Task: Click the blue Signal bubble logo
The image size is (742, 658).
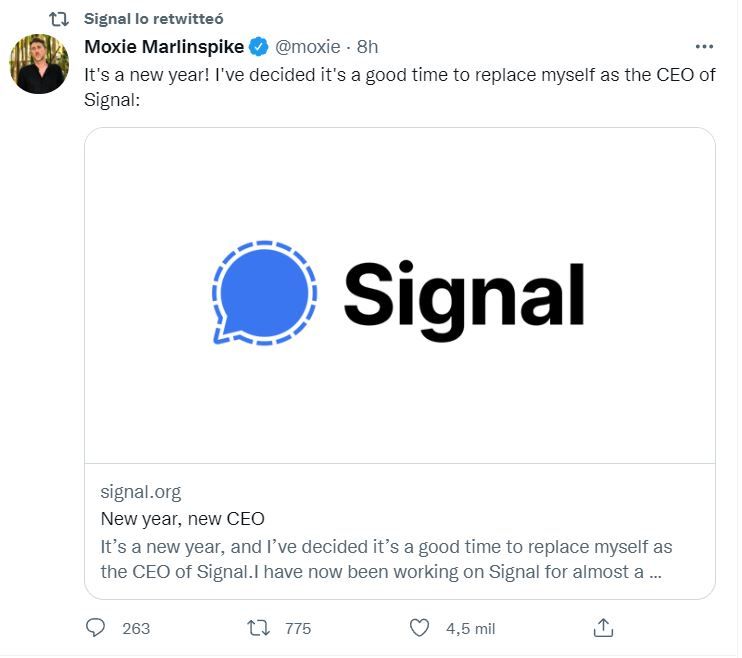Action: (x=265, y=293)
